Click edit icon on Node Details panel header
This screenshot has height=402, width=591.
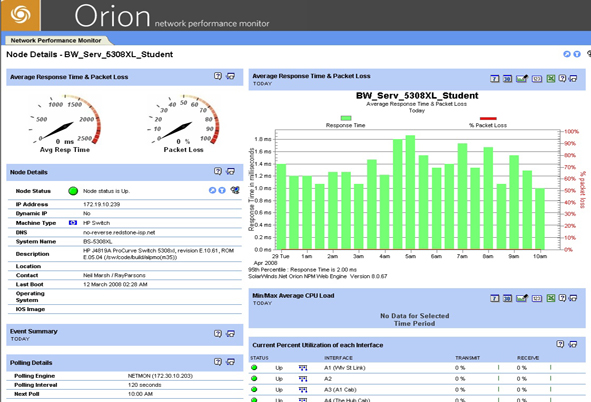(x=231, y=171)
